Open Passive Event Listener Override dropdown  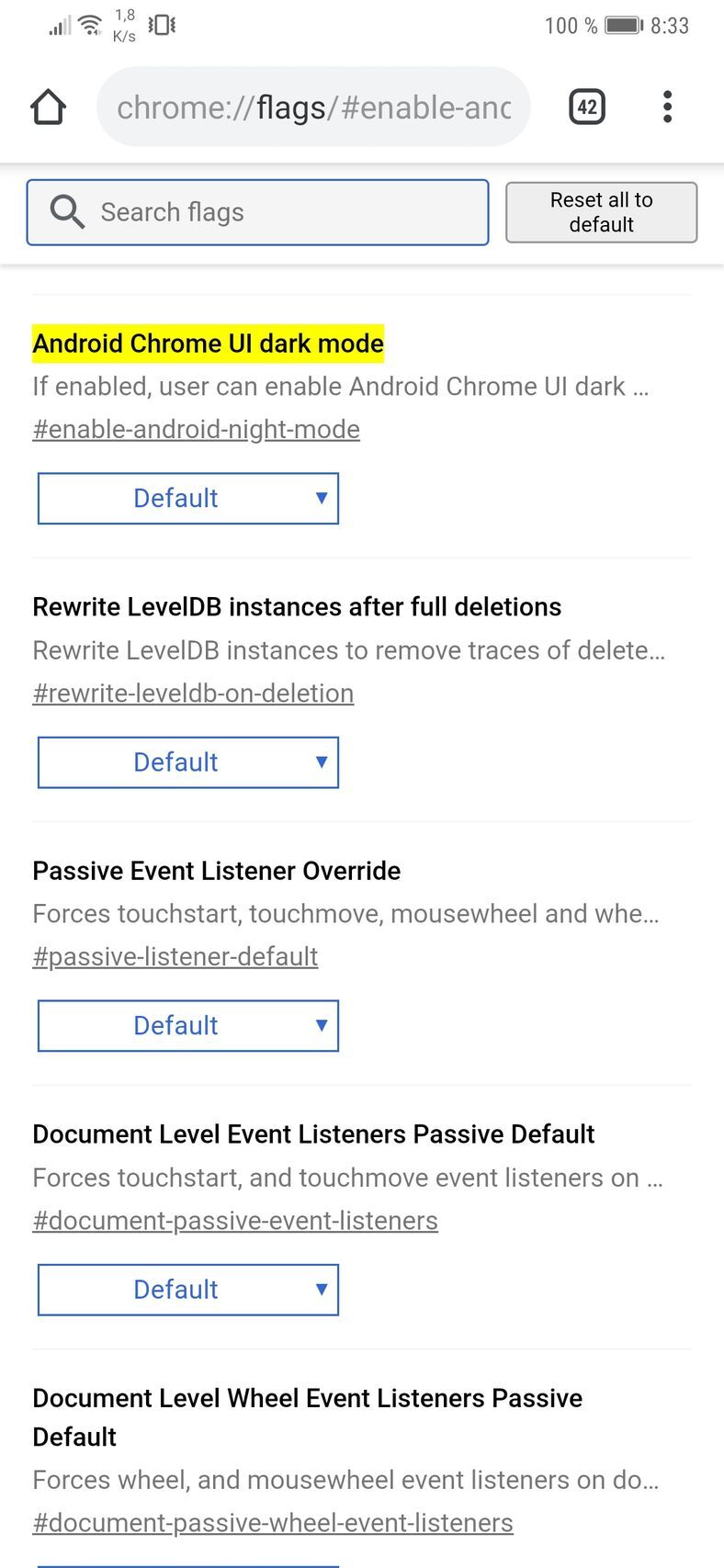(188, 1026)
